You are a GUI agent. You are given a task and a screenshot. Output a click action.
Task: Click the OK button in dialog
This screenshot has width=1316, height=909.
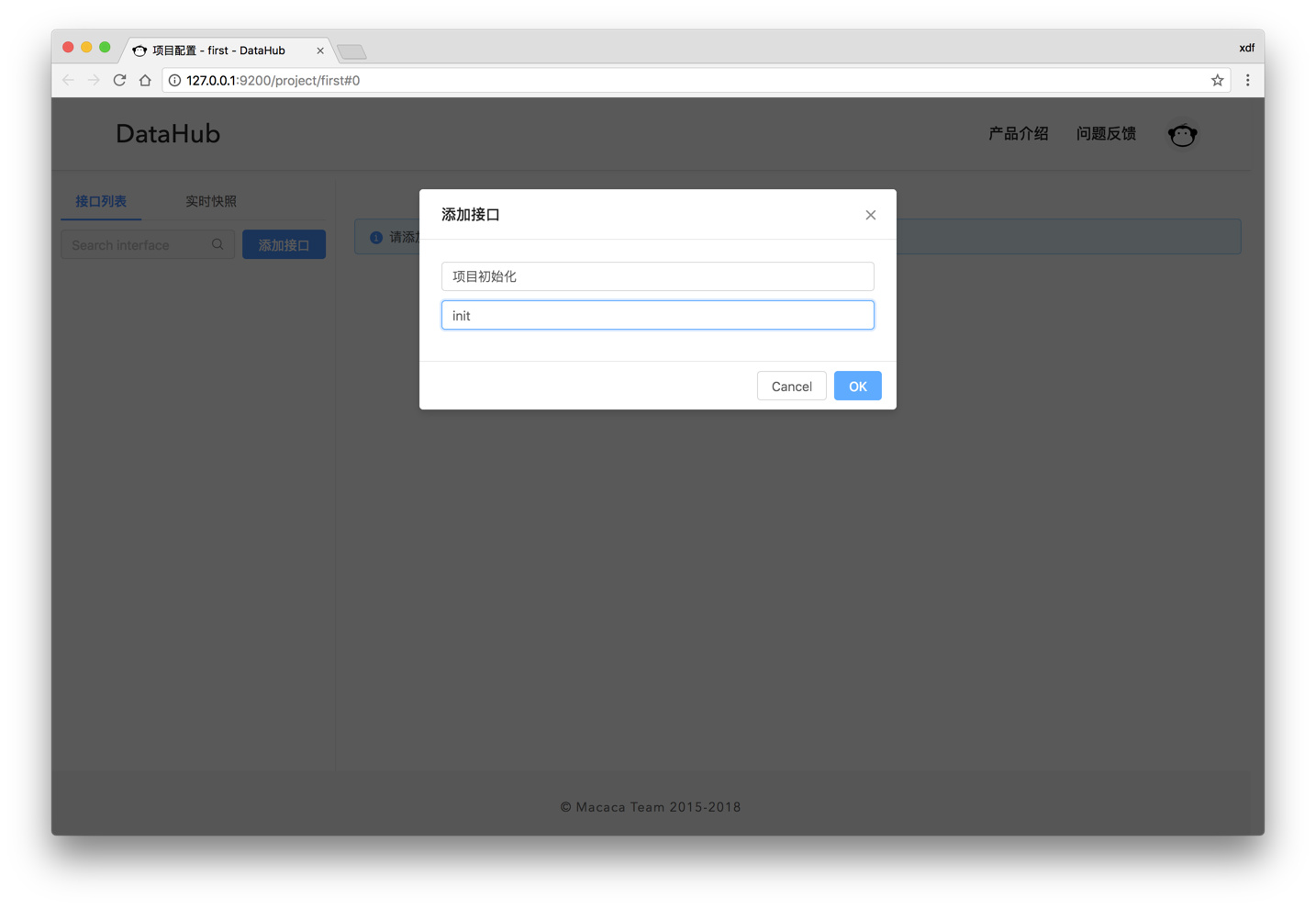(x=857, y=387)
